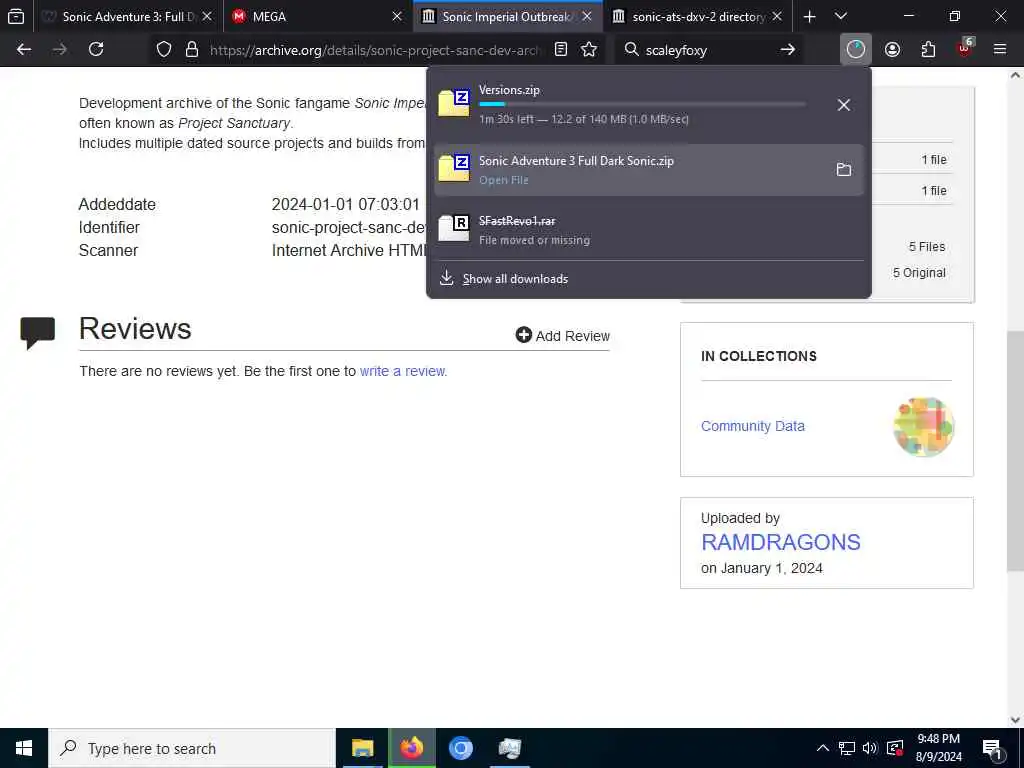Screen dimensions: 1024x768
Task: Bookmark this page with the star
Action: [x=589, y=50]
